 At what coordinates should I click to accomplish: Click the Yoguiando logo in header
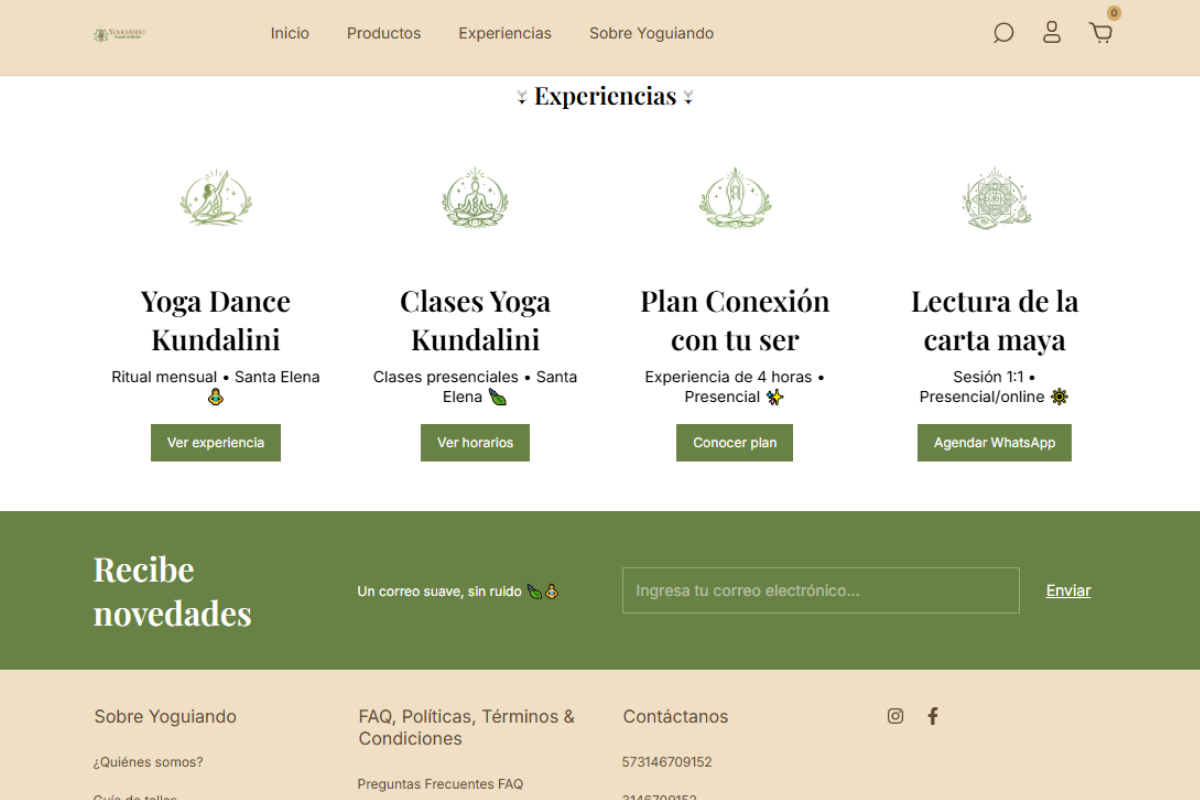click(119, 34)
